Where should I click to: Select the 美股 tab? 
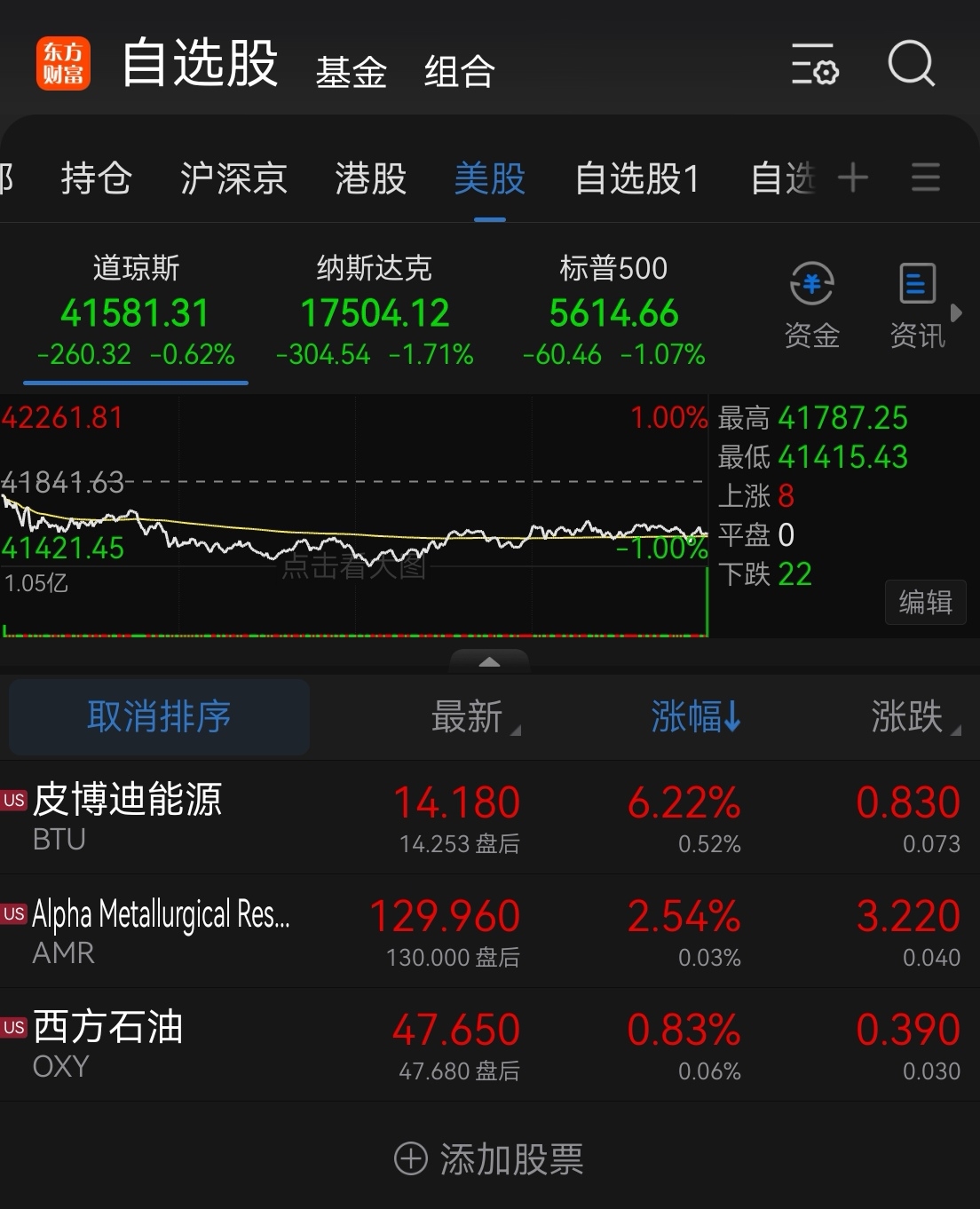490,178
